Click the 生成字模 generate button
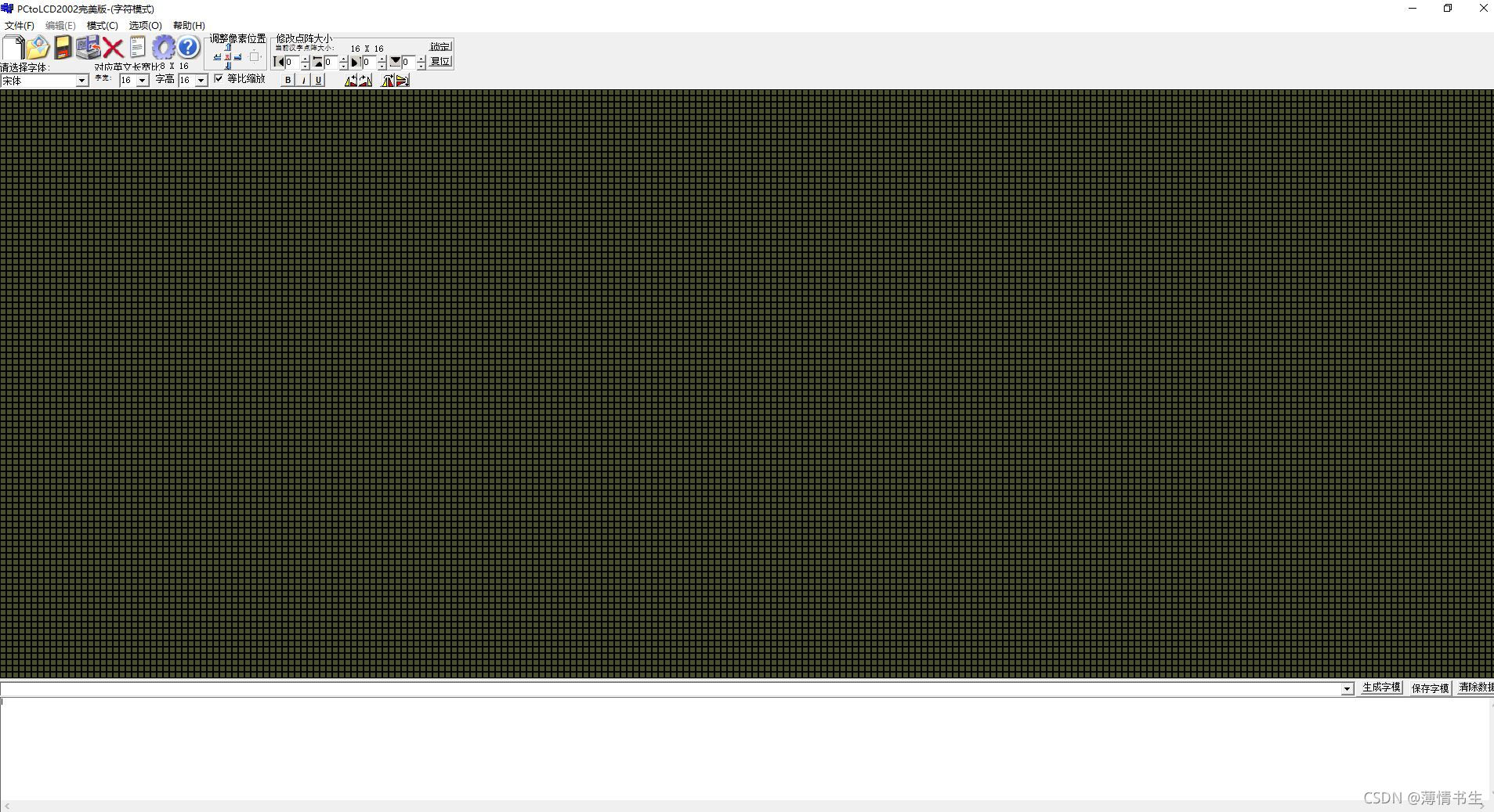Viewport: 1494px width, 812px height. coord(1381,687)
